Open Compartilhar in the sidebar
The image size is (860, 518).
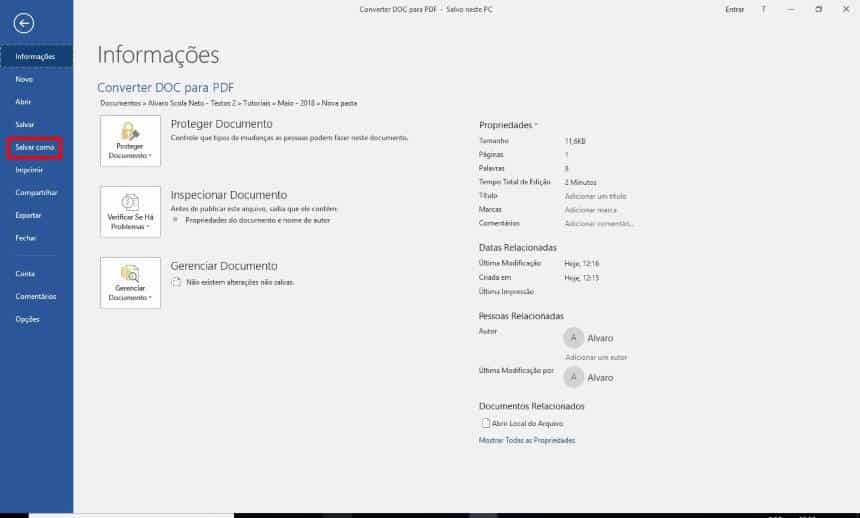(36, 192)
